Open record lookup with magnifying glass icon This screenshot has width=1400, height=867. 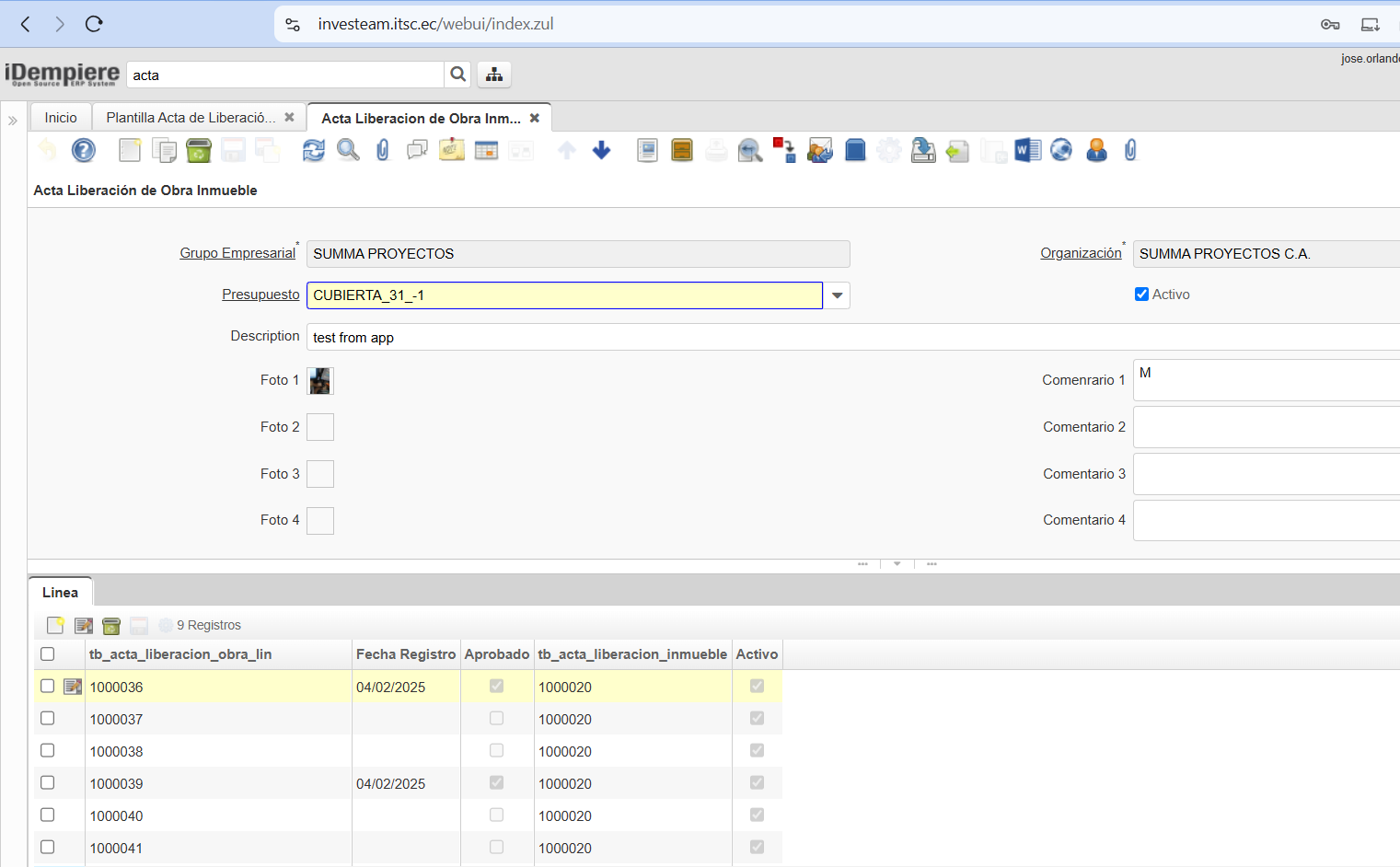coord(348,150)
